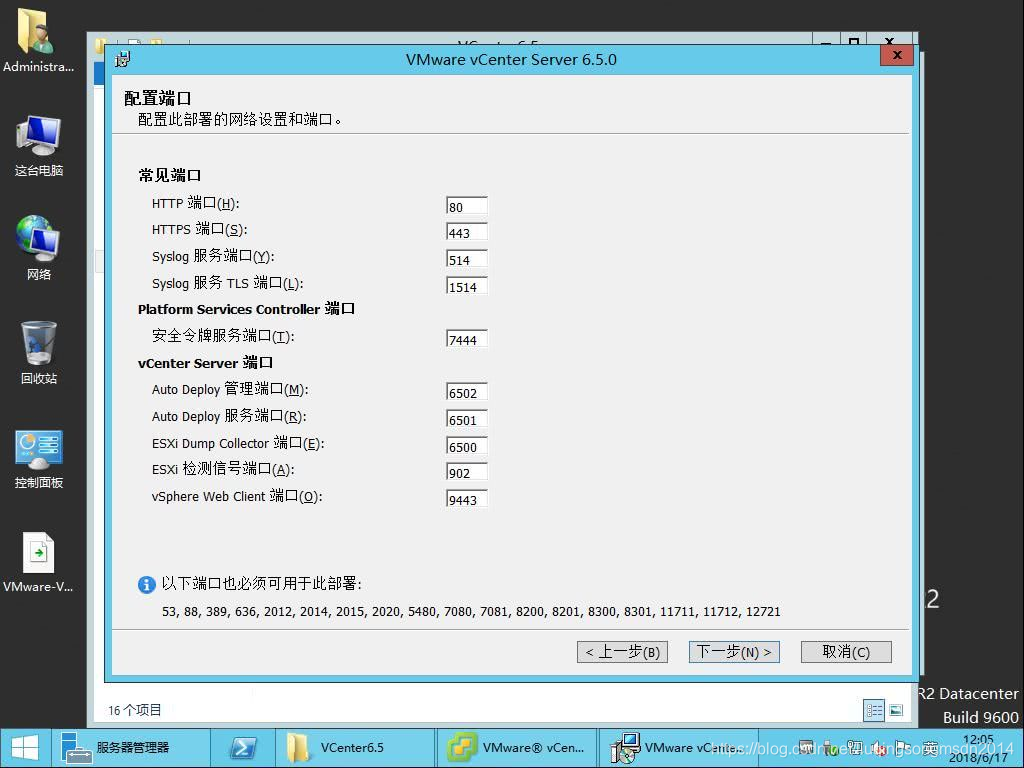Image resolution: width=1024 pixels, height=768 pixels.
Task: Edit the 安全令牌服务端口 field
Action: (x=467, y=338)
